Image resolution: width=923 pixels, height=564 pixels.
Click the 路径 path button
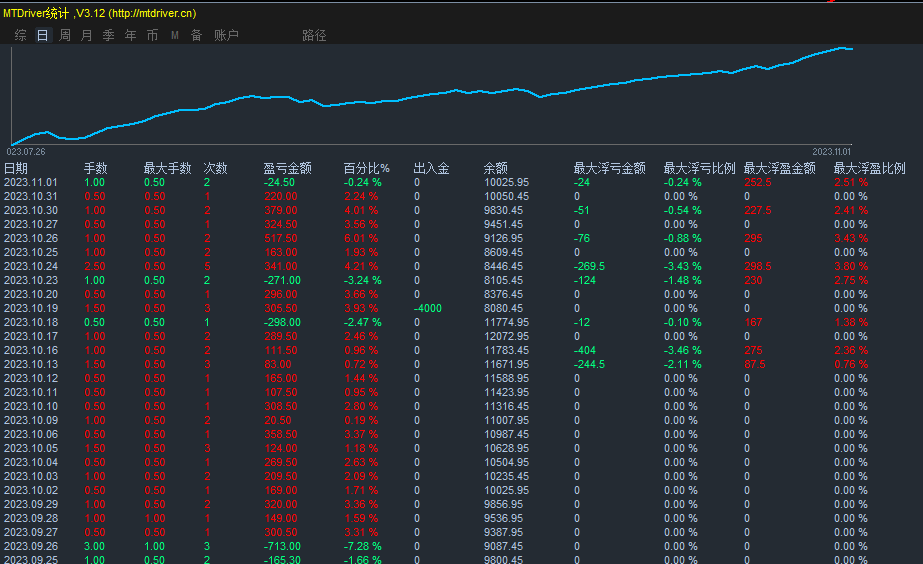314,35
